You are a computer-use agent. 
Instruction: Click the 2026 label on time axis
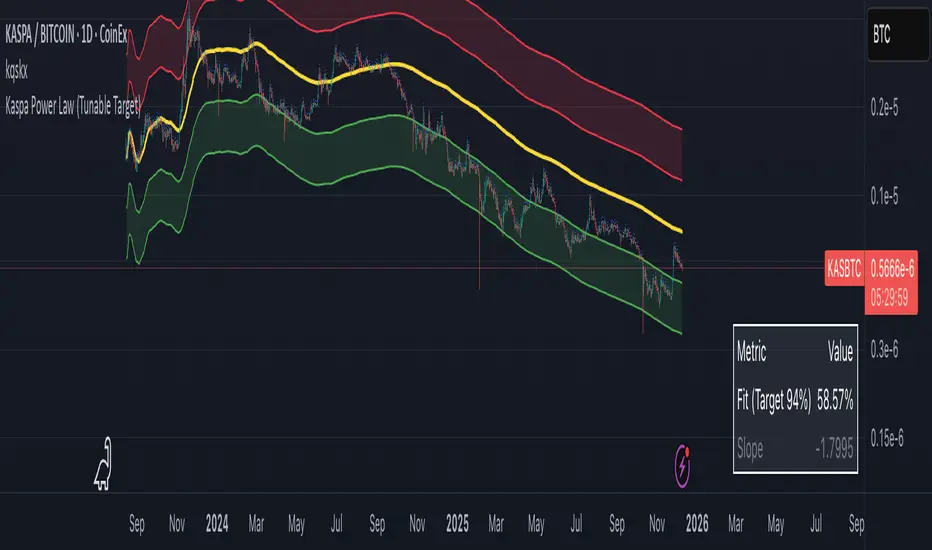coord(697,524)
